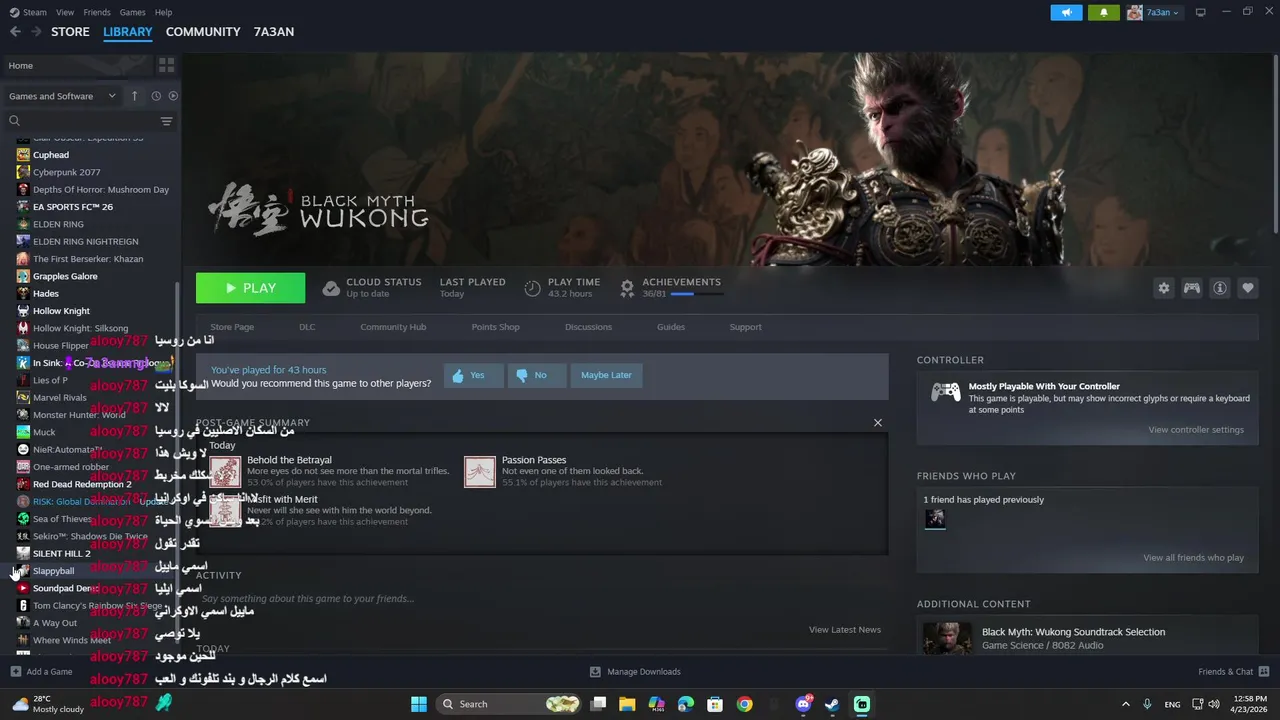Viewport: 1280px width, 720px height.
Task: Open the DLC tab
Action: 307,327
